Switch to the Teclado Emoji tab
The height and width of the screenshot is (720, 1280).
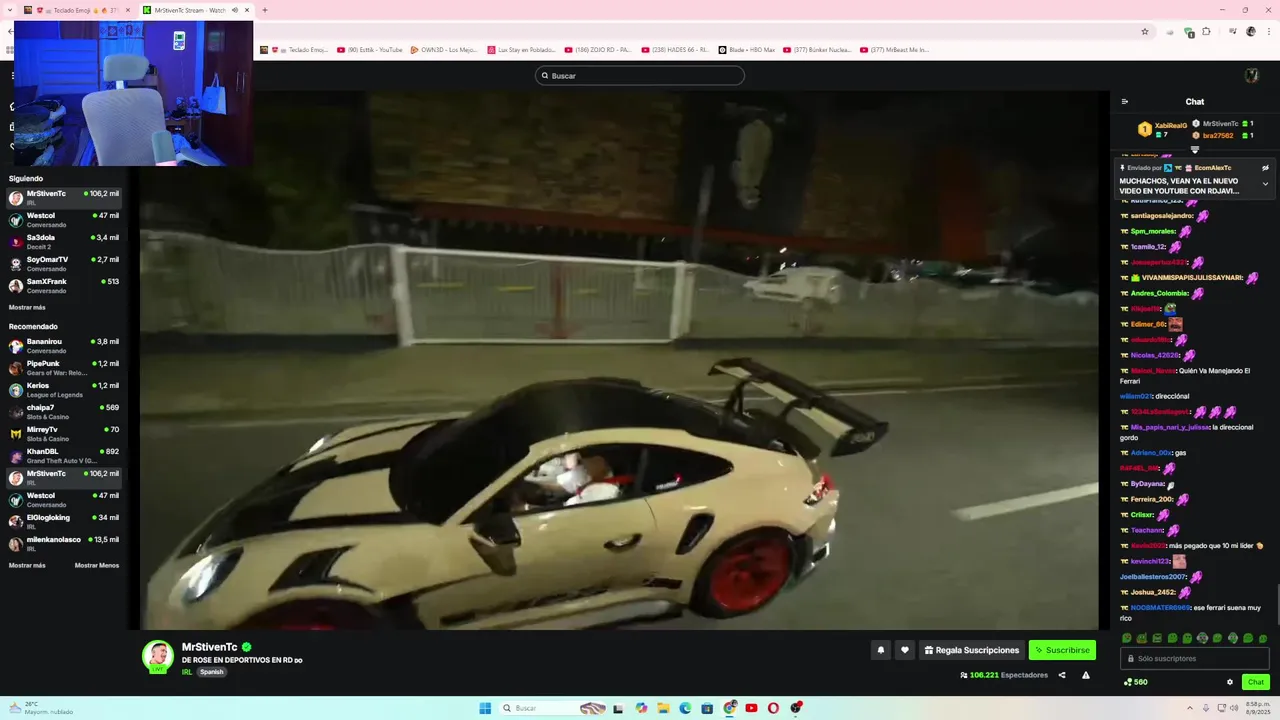point(77,10)
